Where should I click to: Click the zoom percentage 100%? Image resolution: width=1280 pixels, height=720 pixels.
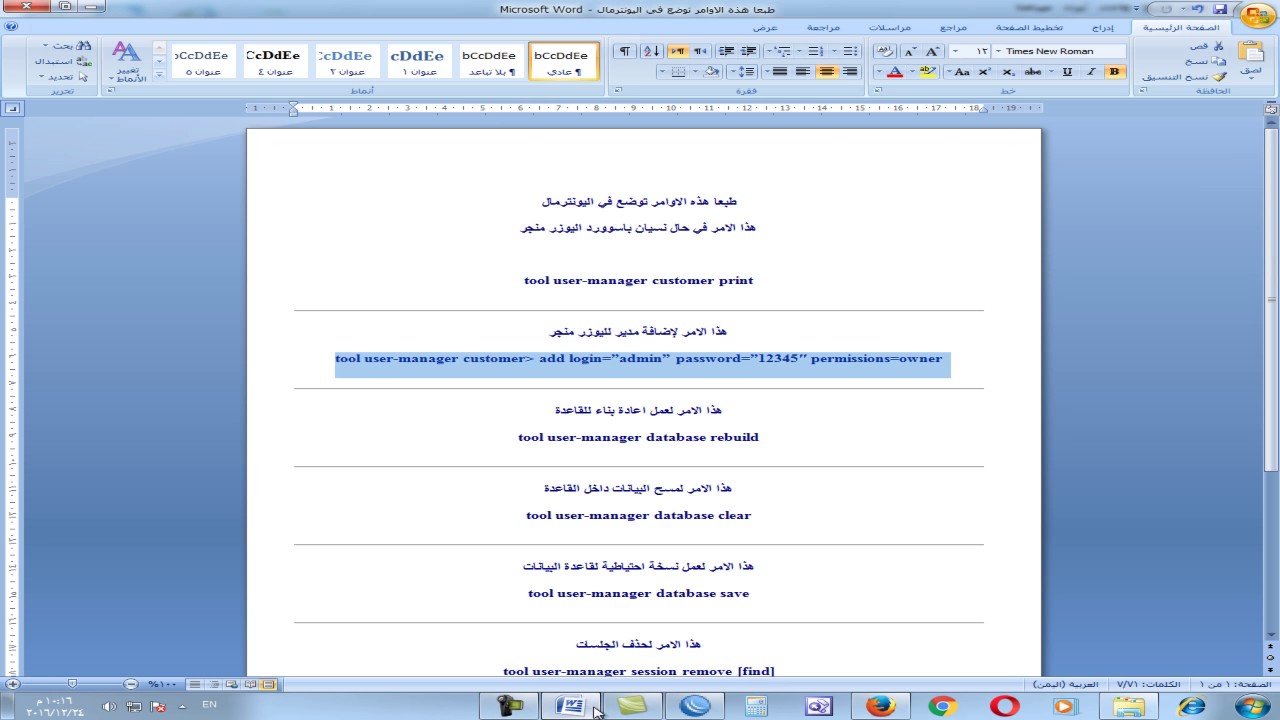coord(162,684)
